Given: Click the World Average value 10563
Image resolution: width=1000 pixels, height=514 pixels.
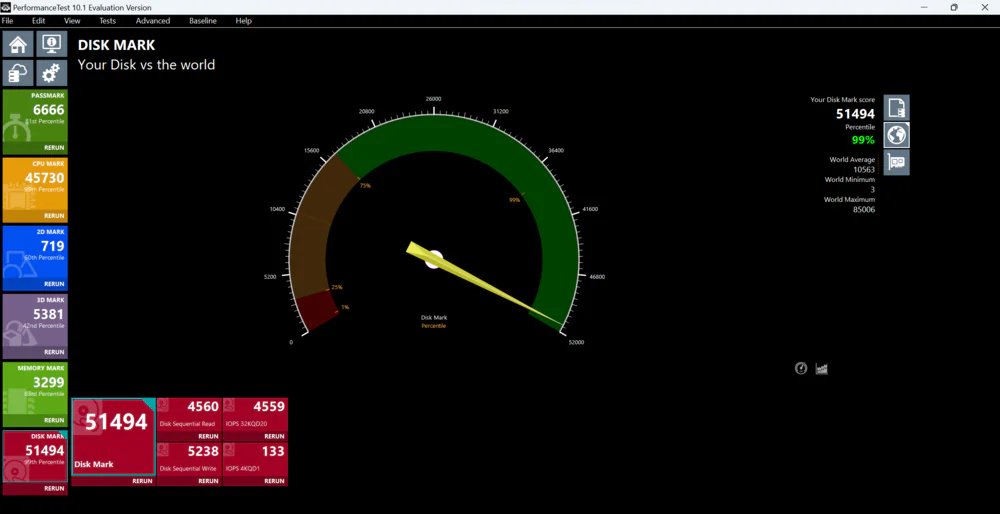Looking at the screenshot, I should click(864, 170).
